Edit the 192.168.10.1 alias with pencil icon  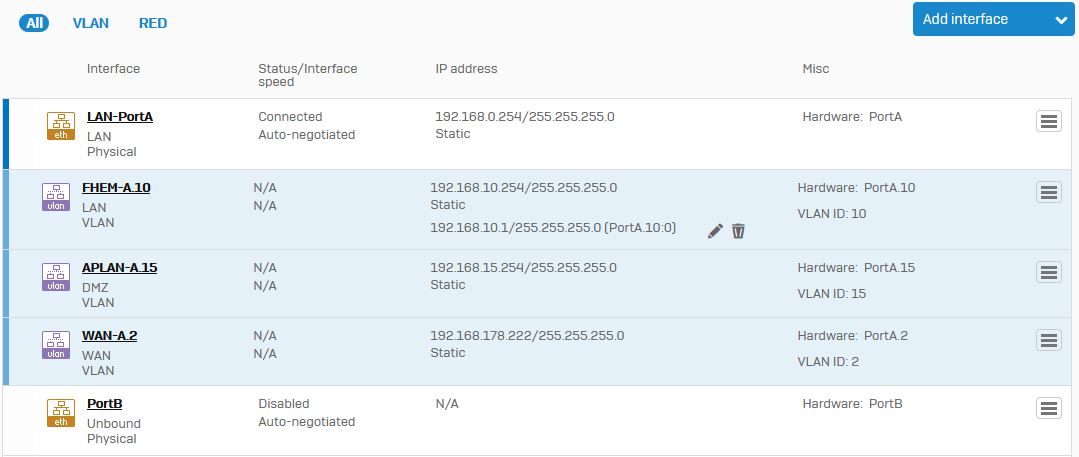click(715, 231)
